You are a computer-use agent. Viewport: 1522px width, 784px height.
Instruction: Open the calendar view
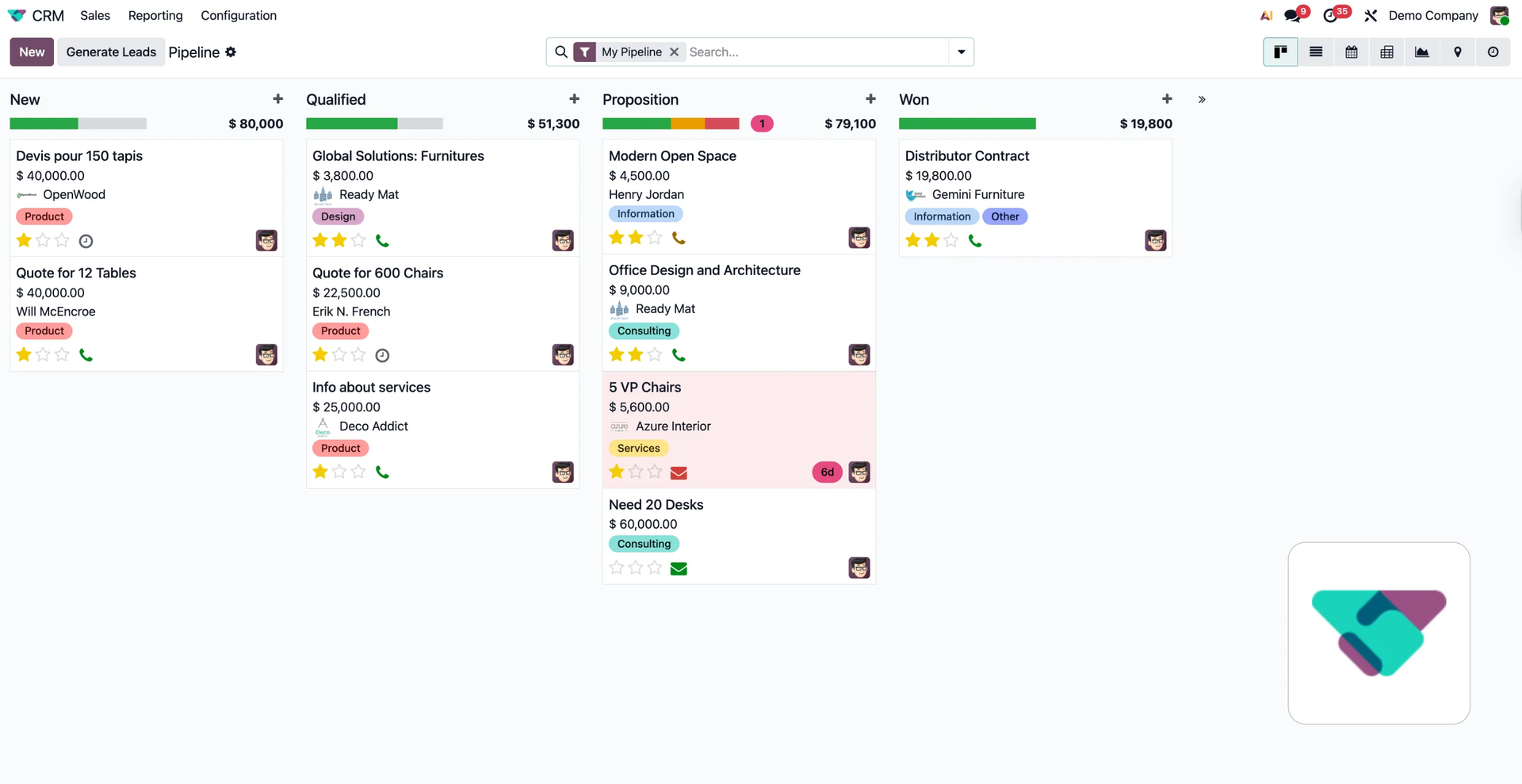point(1351,52)
